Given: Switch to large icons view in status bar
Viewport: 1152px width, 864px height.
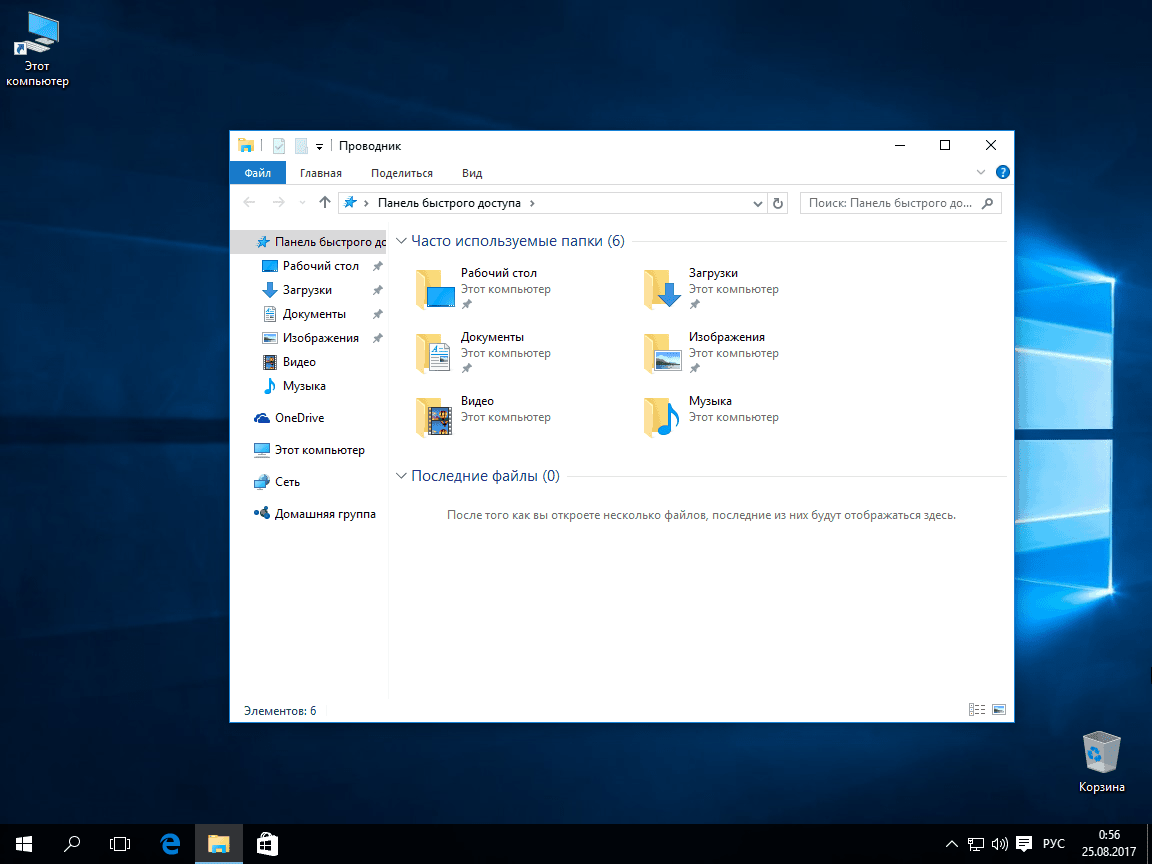Looking at the screenshot, I should click(998, 710).
